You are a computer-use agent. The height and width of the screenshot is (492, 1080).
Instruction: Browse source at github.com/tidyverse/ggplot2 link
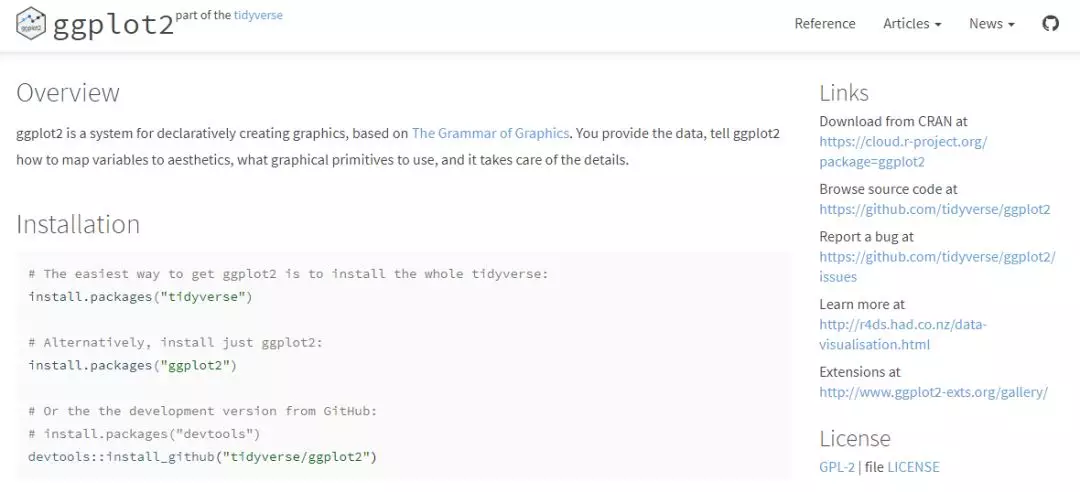(934, 209)
